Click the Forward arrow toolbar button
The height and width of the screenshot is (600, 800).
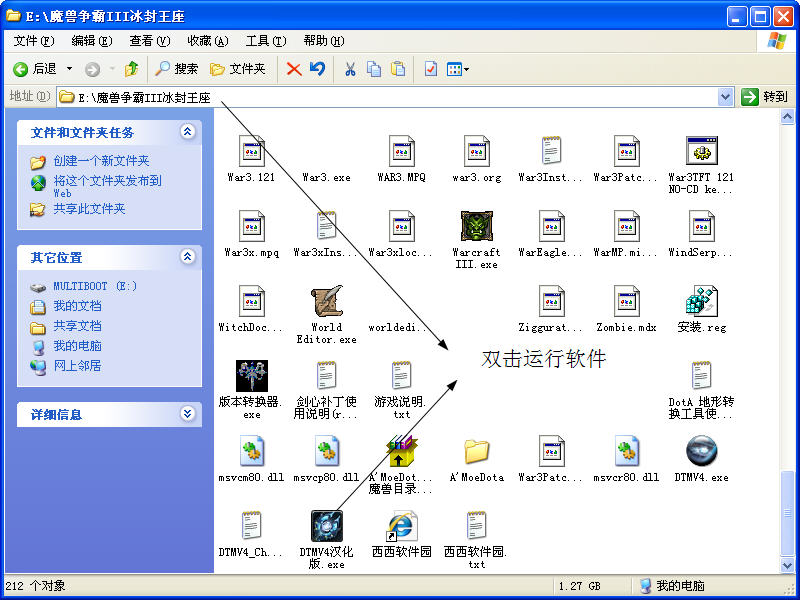92,69
